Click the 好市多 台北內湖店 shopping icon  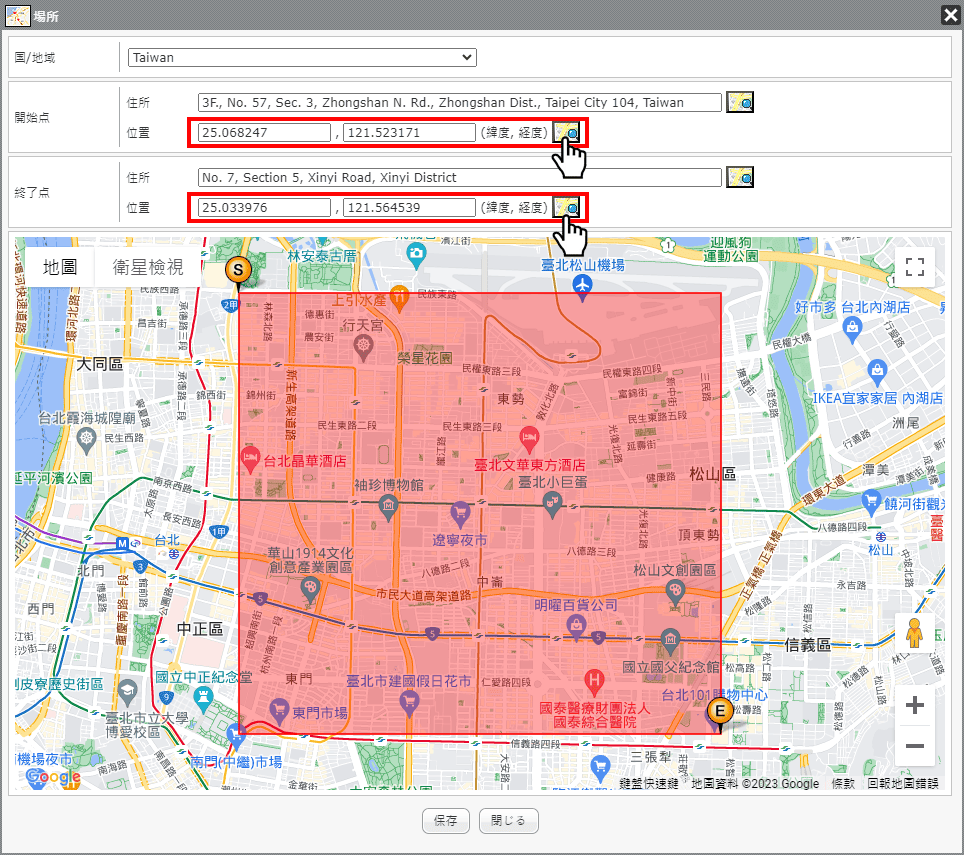pos(852,329)
